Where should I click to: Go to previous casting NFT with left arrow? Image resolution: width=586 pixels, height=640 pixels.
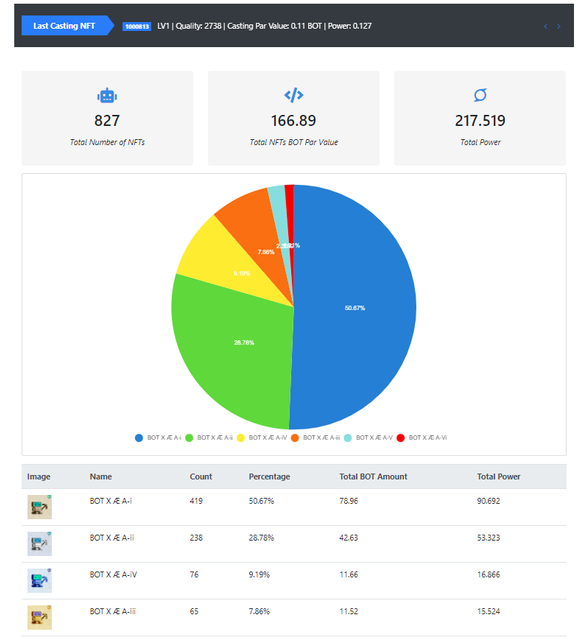click(x=546, y=27)
